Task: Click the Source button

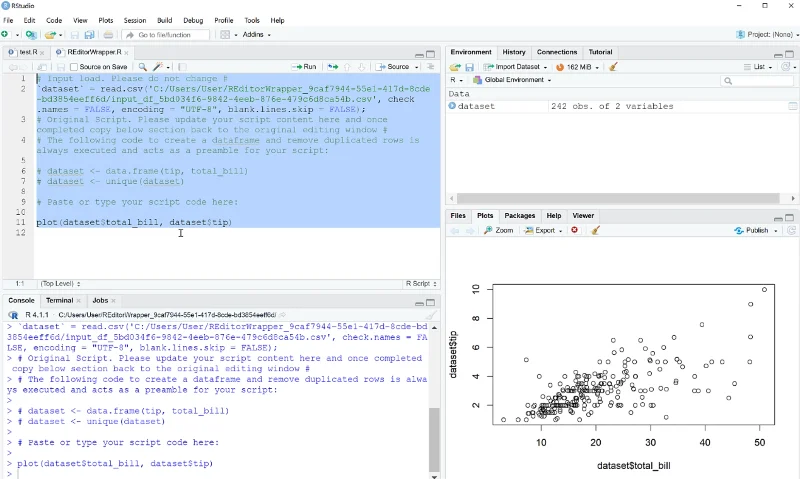Action: click(x=393, y=67)
